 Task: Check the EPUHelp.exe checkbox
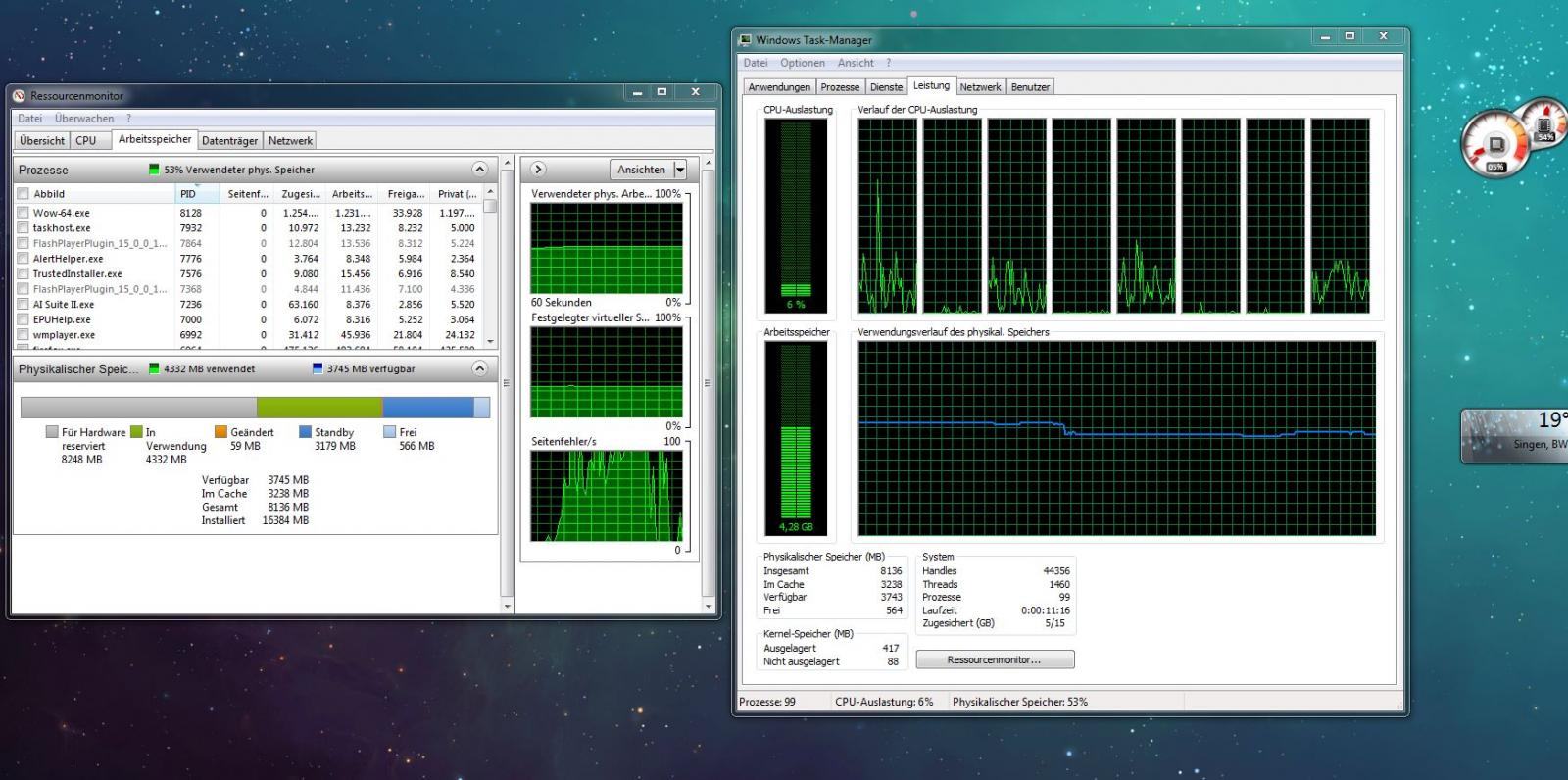coord(24,319)
